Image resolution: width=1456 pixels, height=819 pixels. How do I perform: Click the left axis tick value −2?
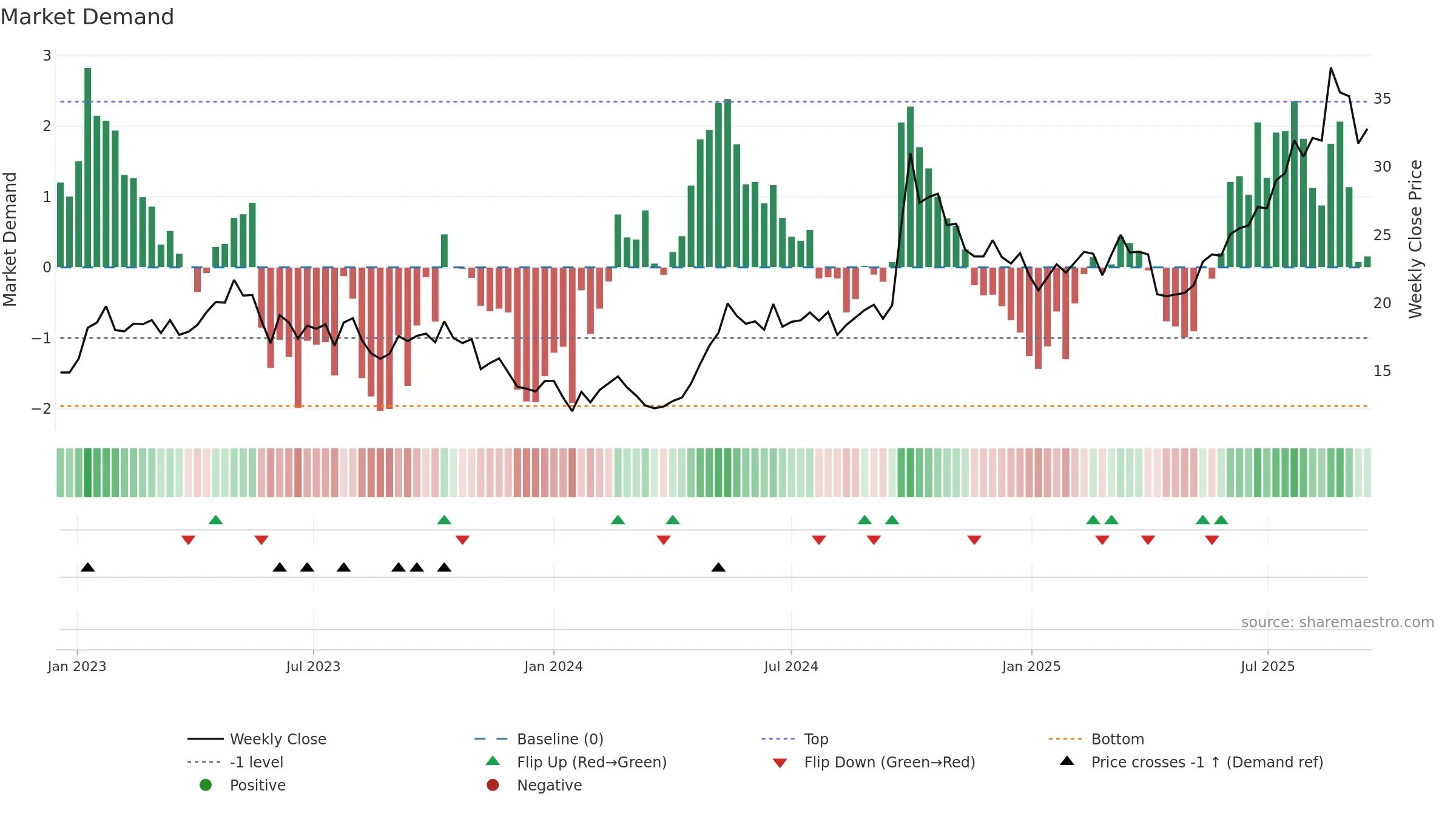tap(41, 409)
